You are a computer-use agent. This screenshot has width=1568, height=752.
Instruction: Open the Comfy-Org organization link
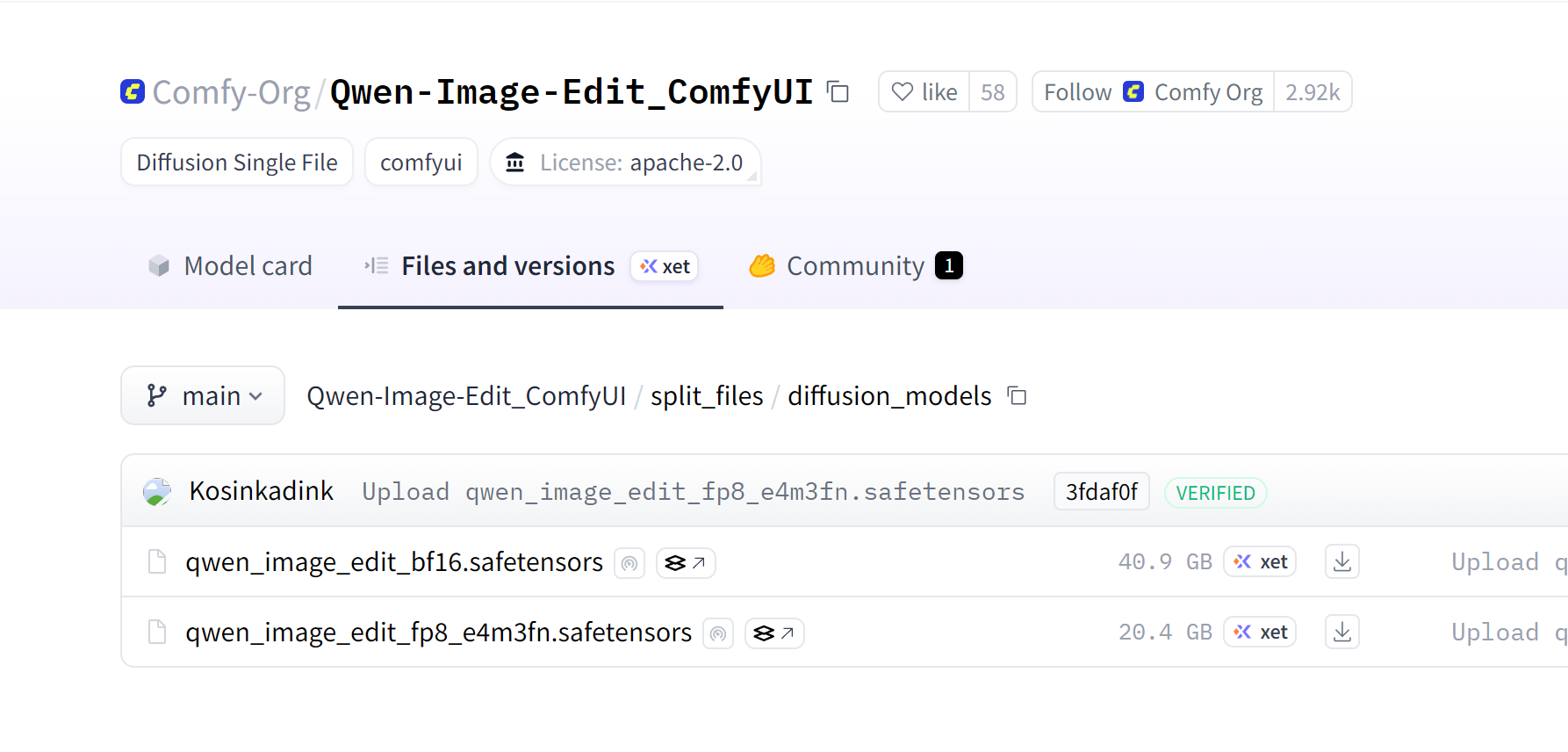pyautogui.click(x=231, y=92)
